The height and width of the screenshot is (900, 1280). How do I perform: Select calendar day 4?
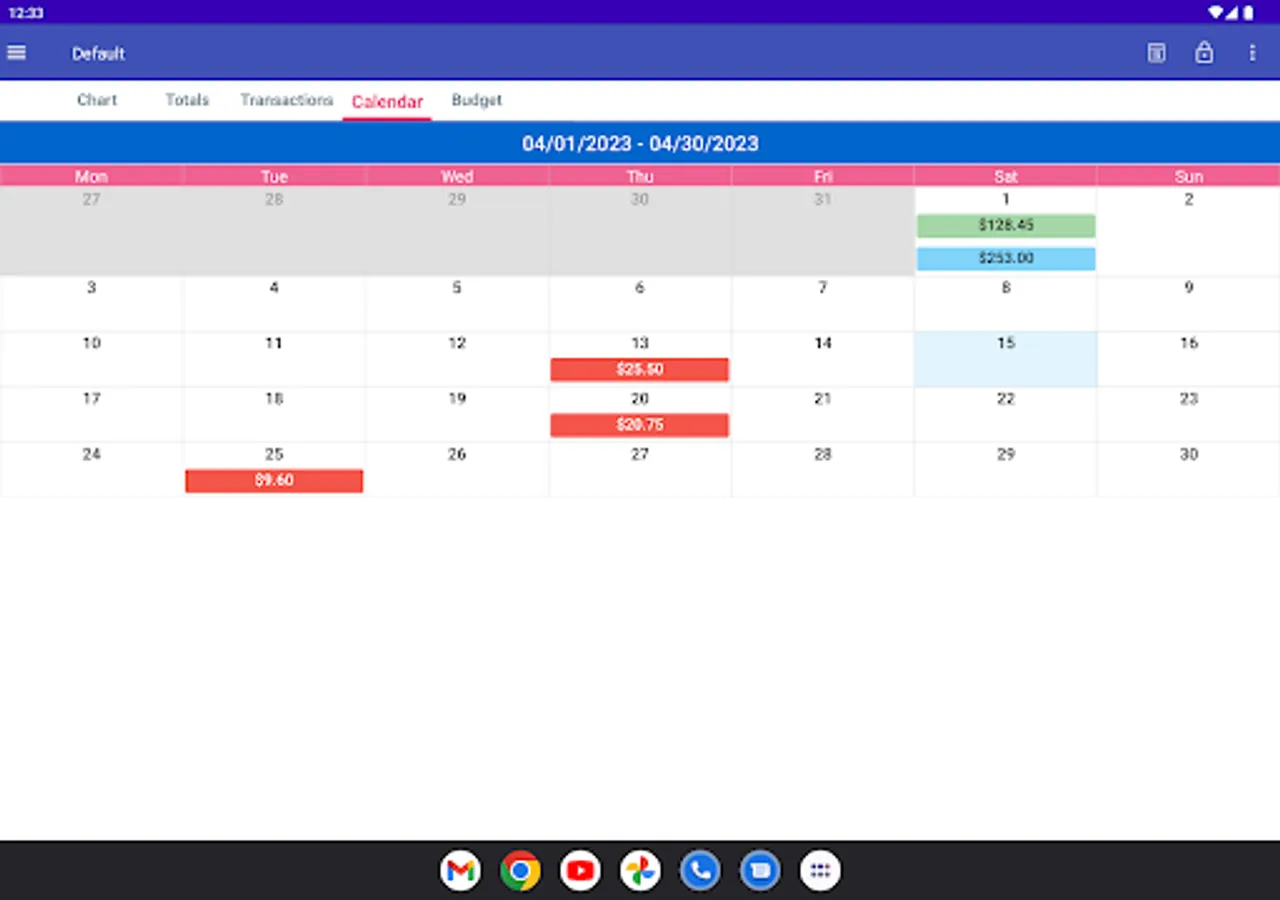point(274,304)
